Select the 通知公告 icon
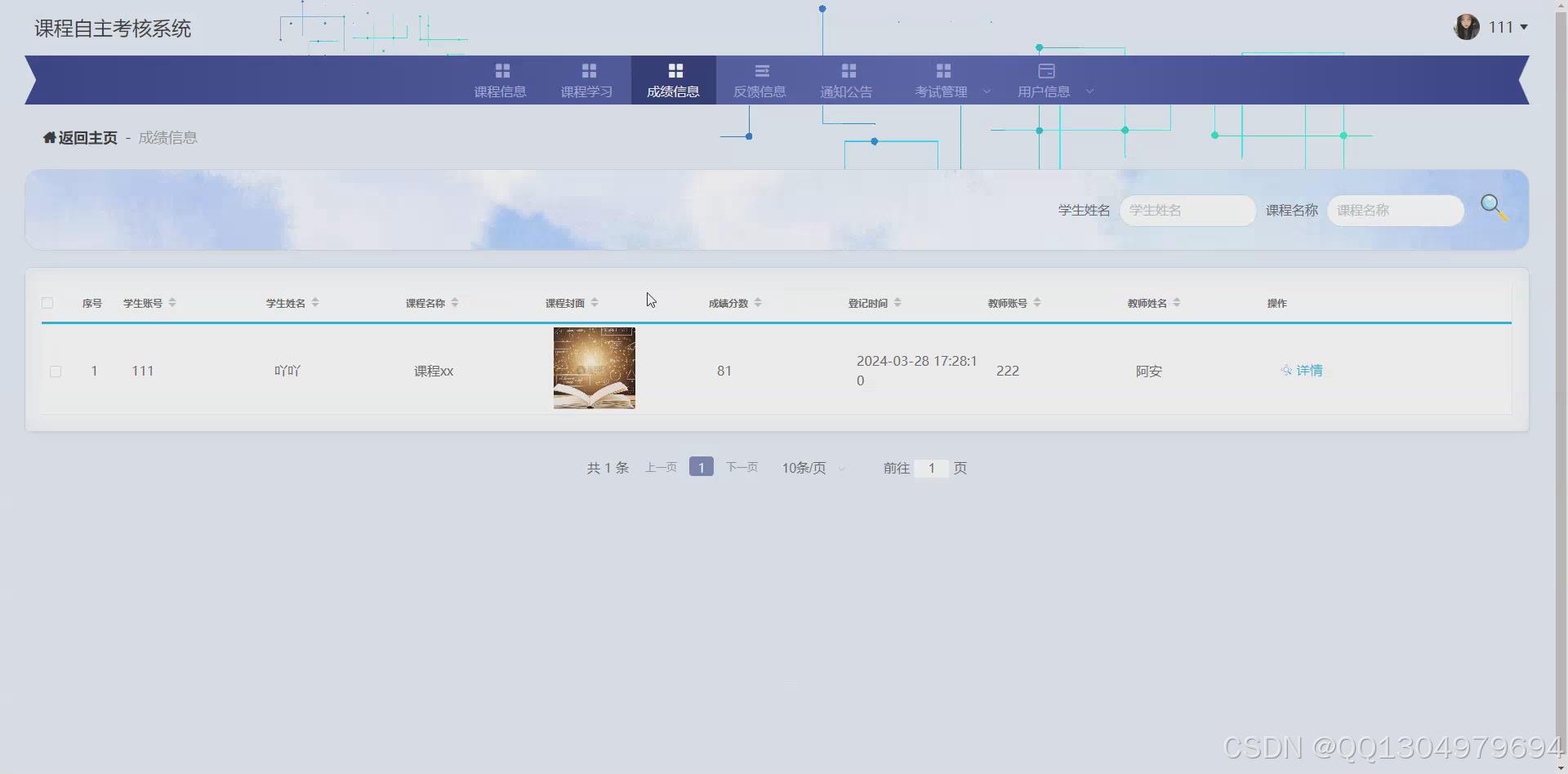The width and height of the screenshot is (1568, 774). pos(849,70)
